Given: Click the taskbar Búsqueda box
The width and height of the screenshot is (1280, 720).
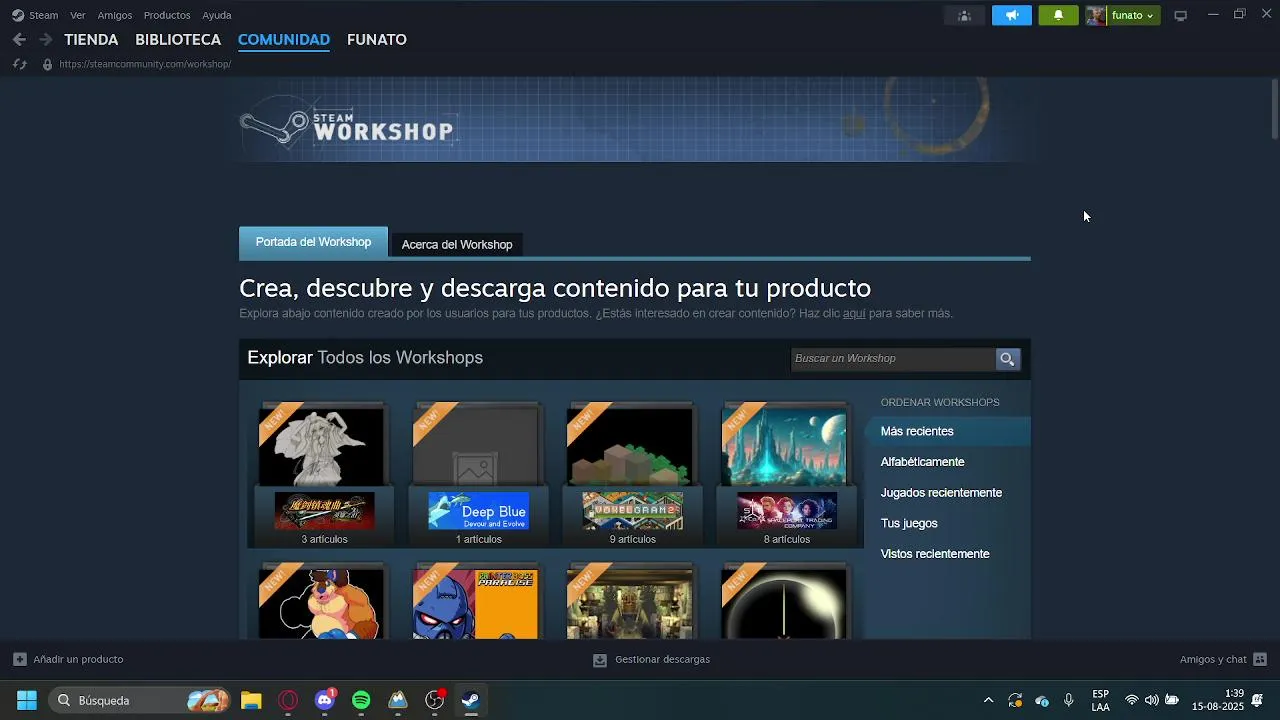Looking at the screenshot, I should (140, 700).
